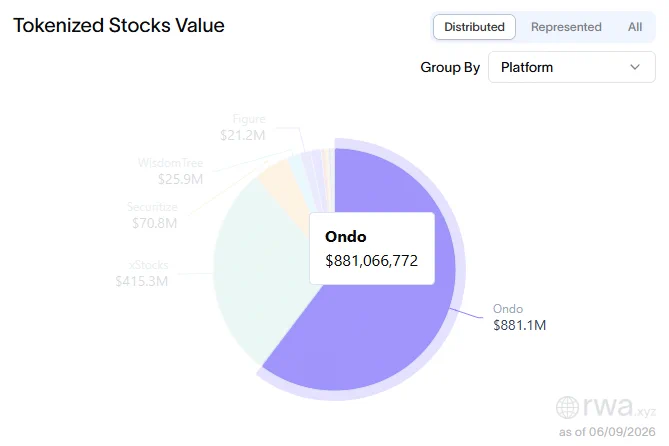Select the Distributed view tab

click(474, 27)
